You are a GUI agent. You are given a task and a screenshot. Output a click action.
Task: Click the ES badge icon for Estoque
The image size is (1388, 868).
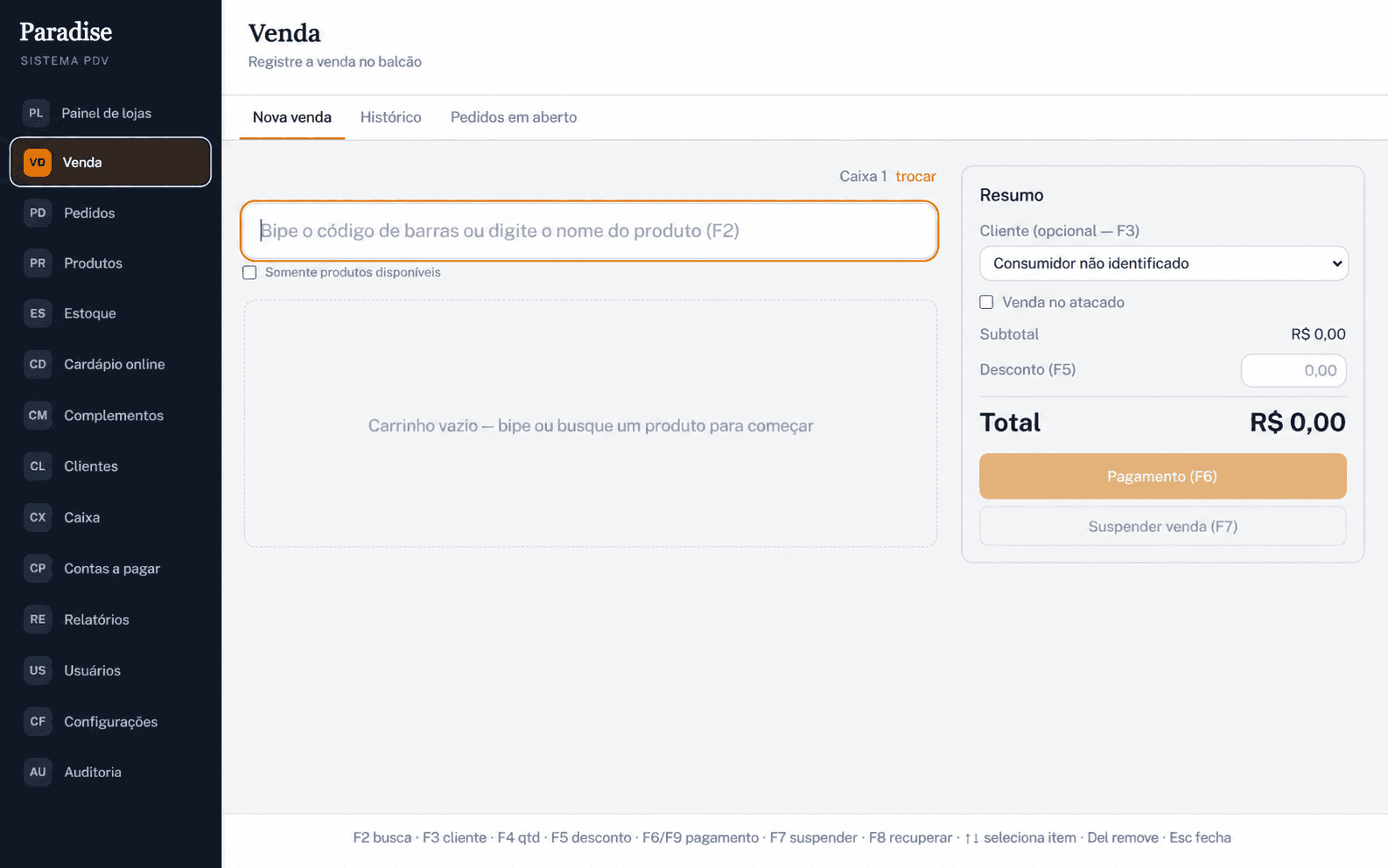38,313
